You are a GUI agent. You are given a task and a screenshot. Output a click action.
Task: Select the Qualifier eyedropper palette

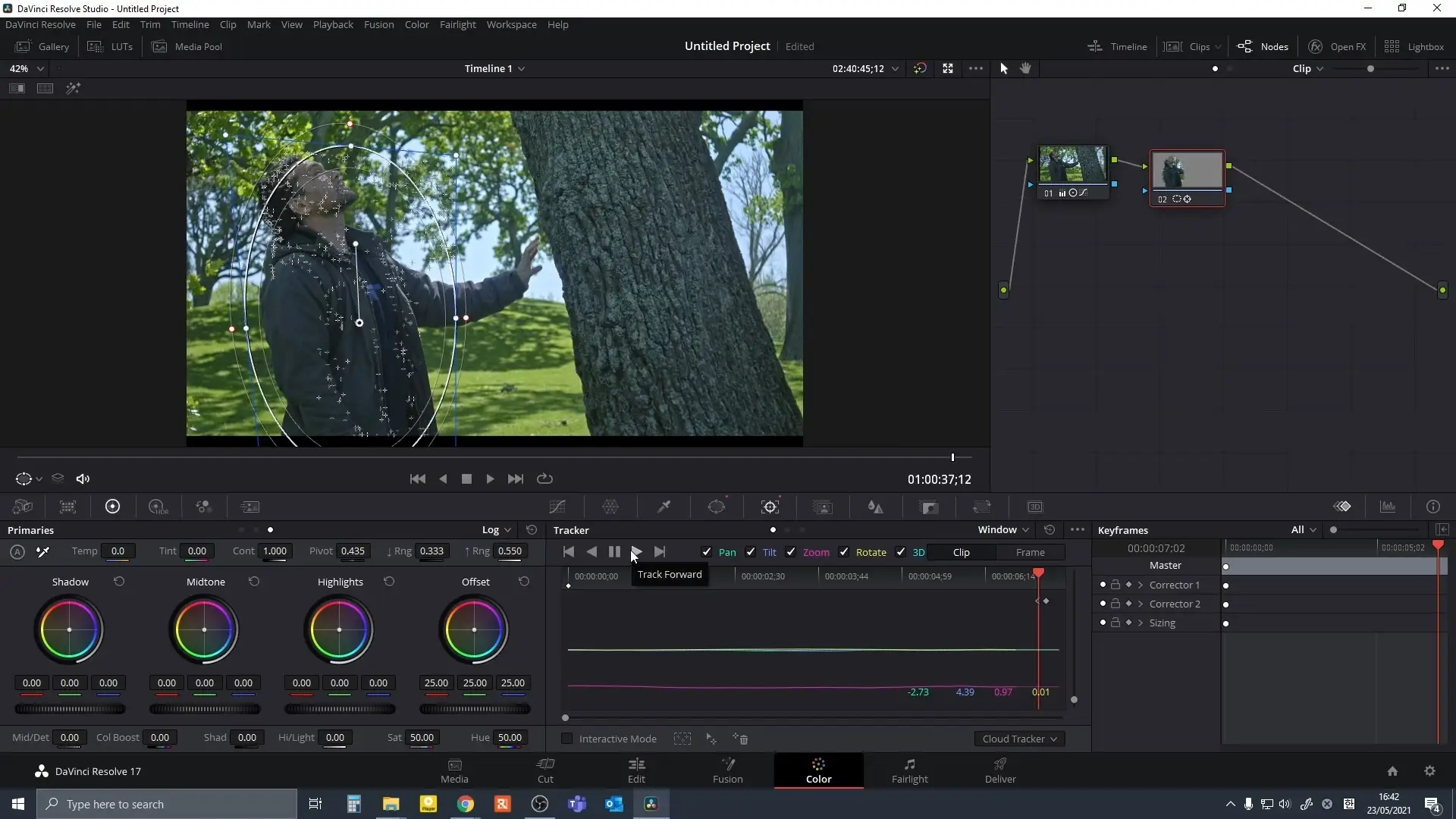[664, 507]
